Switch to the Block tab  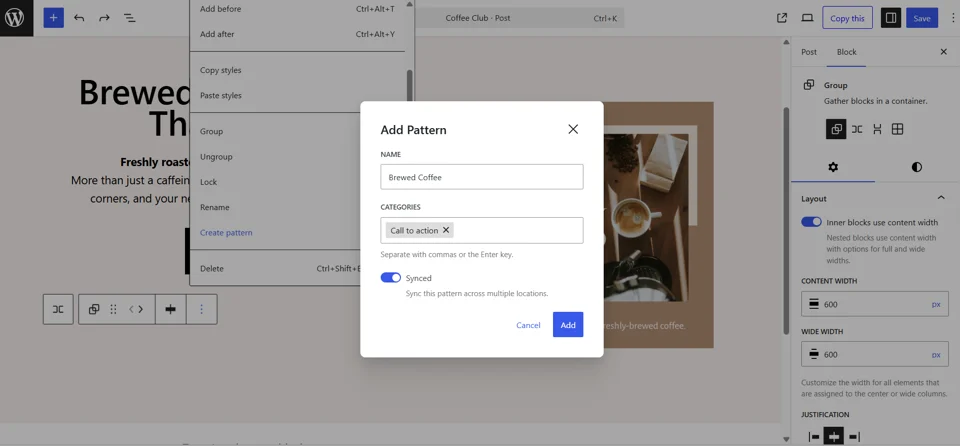[847, 52]
